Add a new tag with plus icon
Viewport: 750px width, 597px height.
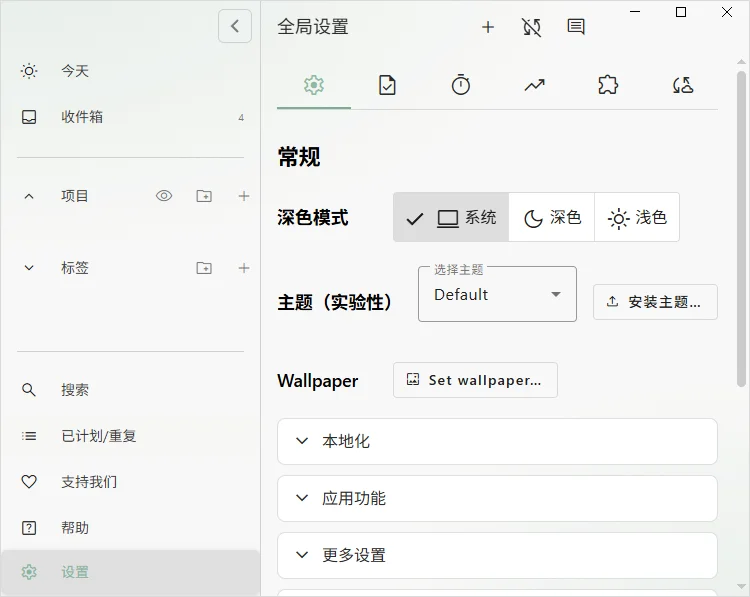pyautogui.click(x=244, y=268)
